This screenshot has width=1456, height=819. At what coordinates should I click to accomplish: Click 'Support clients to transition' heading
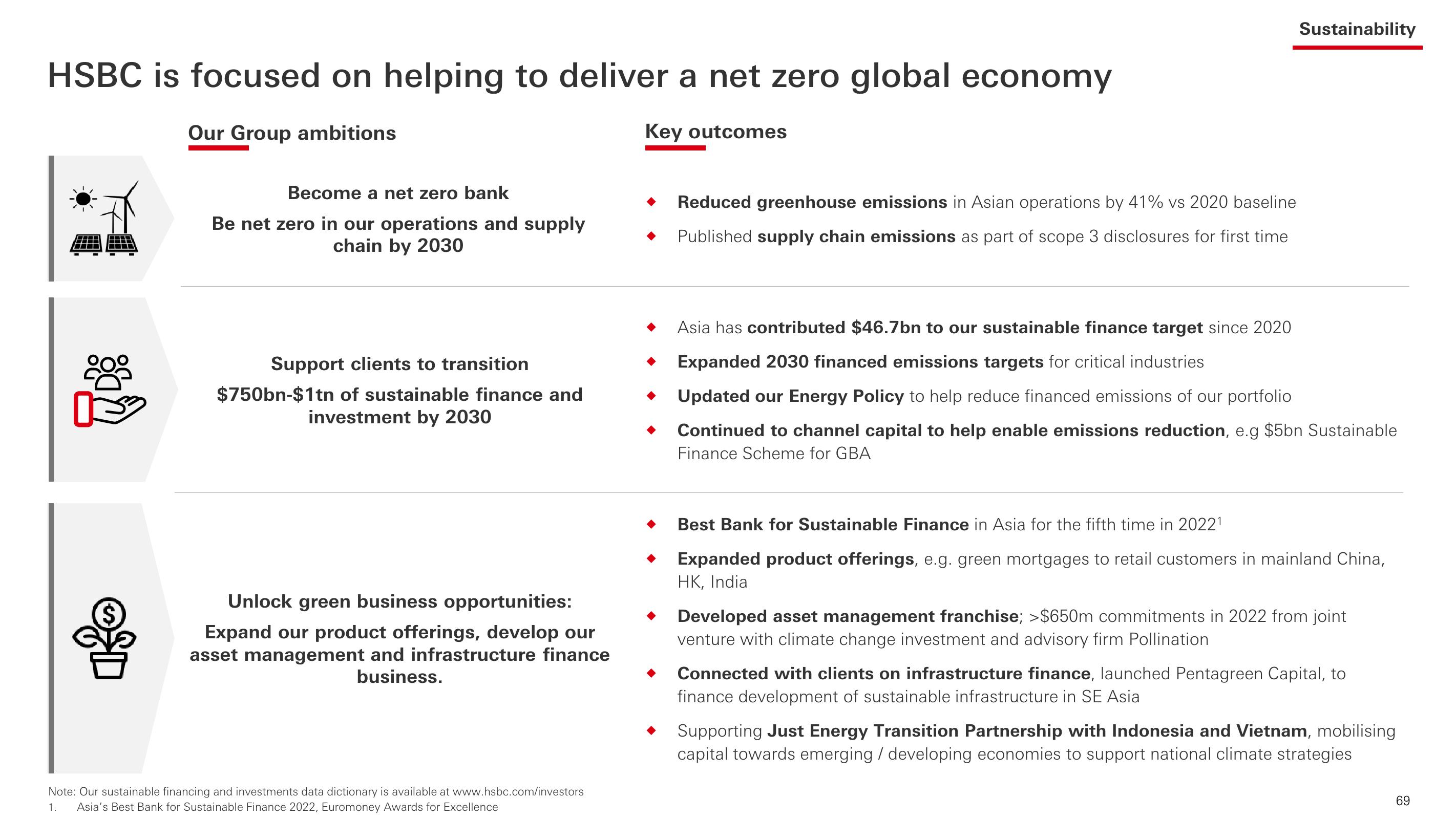coord(399,364)
